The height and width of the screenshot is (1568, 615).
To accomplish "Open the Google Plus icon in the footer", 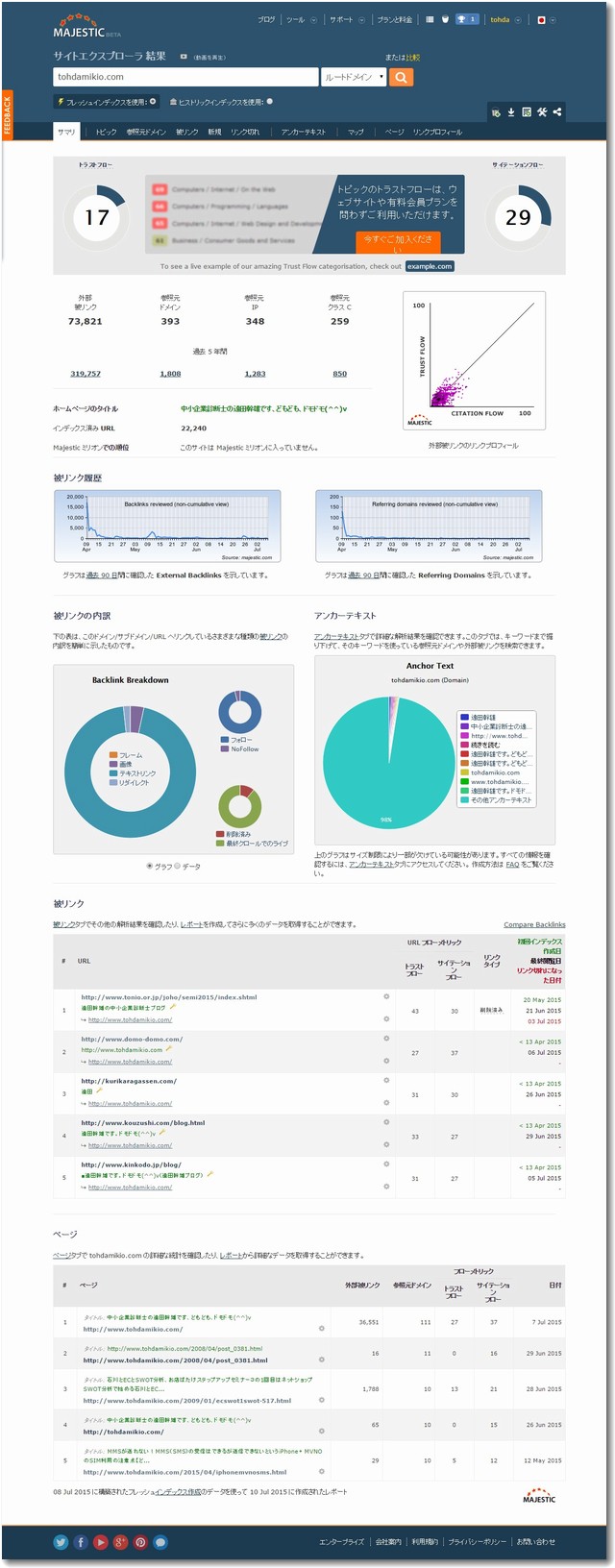I will coord(120,1542).
